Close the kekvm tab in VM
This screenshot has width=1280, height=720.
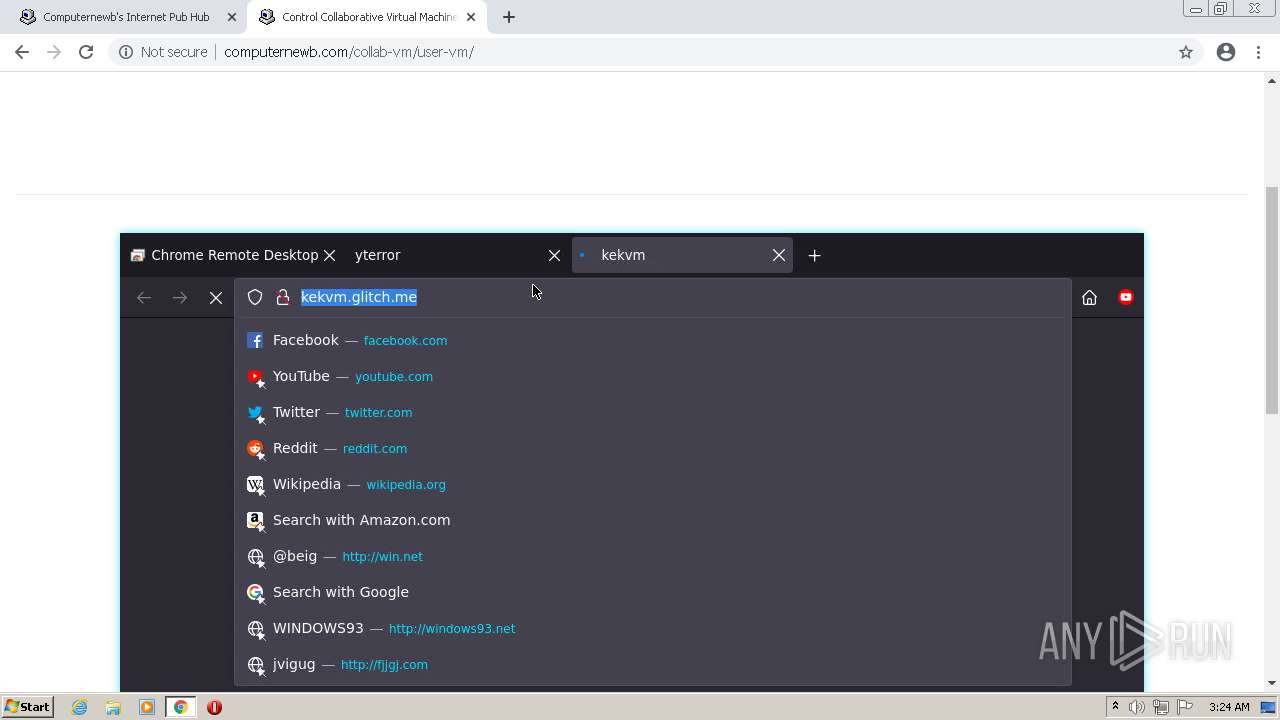(779, 255)
